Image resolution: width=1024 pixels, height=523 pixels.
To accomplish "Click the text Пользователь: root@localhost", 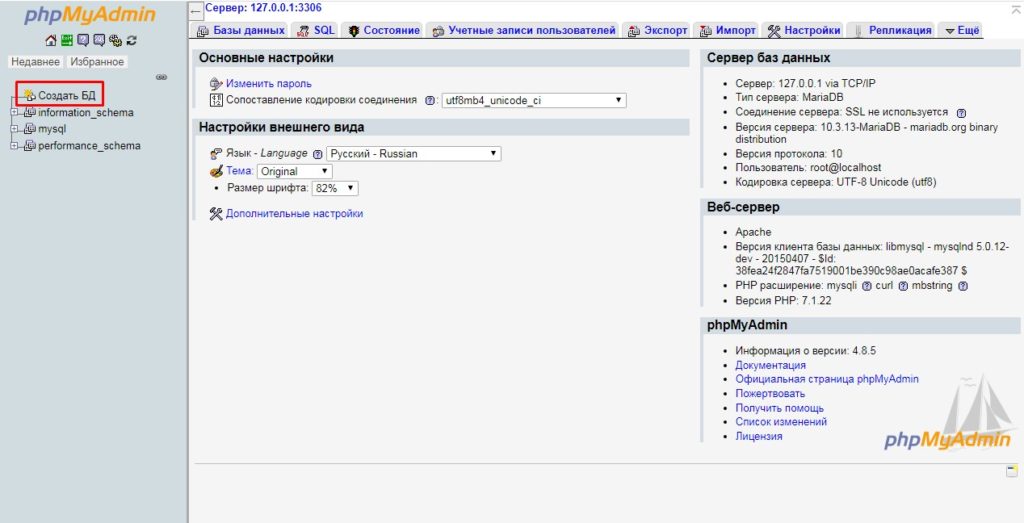I will pyautogui.click(x=808, y=168).
